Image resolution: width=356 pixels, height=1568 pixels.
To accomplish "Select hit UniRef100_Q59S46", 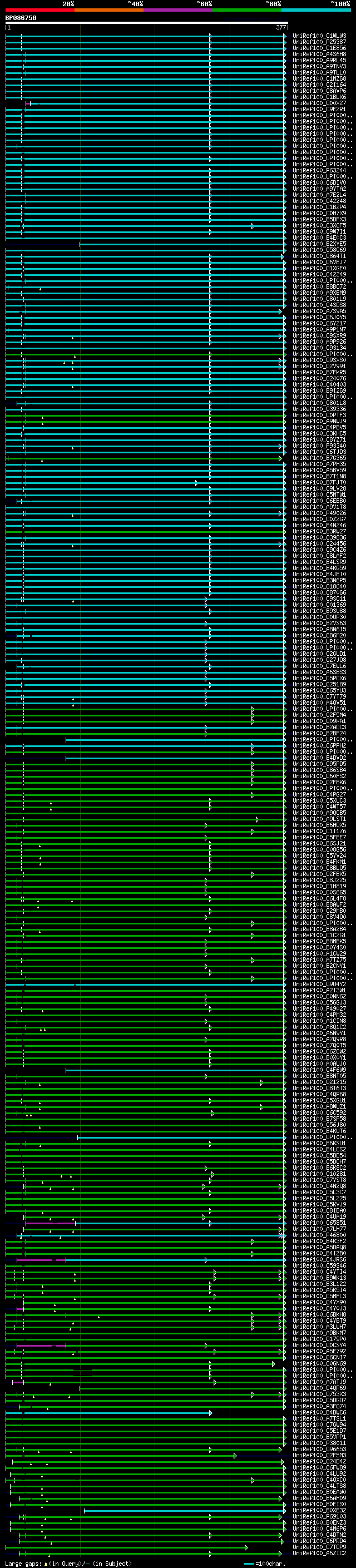I will pyautogui.click(x=319, y=1265).
